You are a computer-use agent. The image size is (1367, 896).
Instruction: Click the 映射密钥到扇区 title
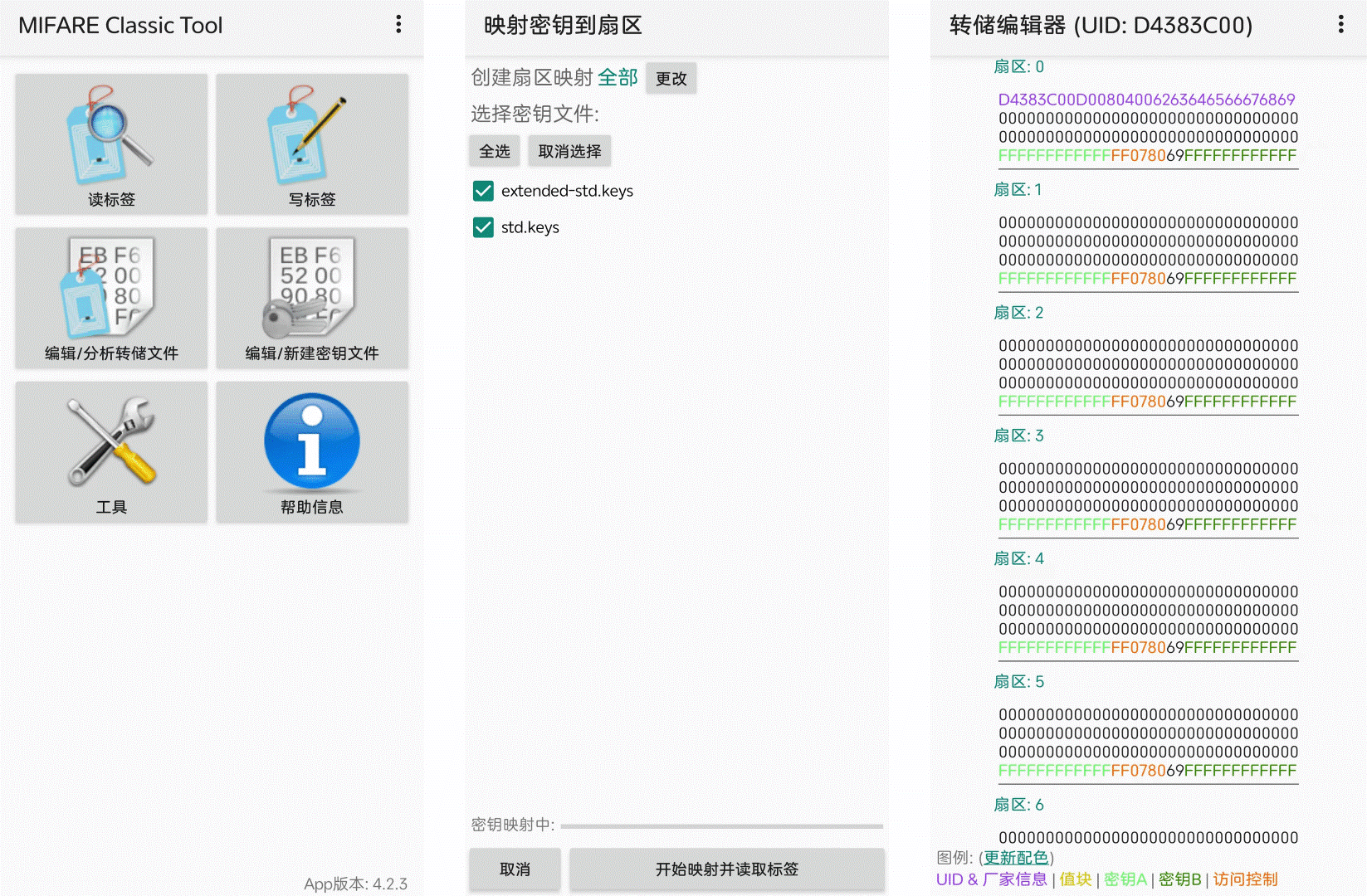coord(563,26)
